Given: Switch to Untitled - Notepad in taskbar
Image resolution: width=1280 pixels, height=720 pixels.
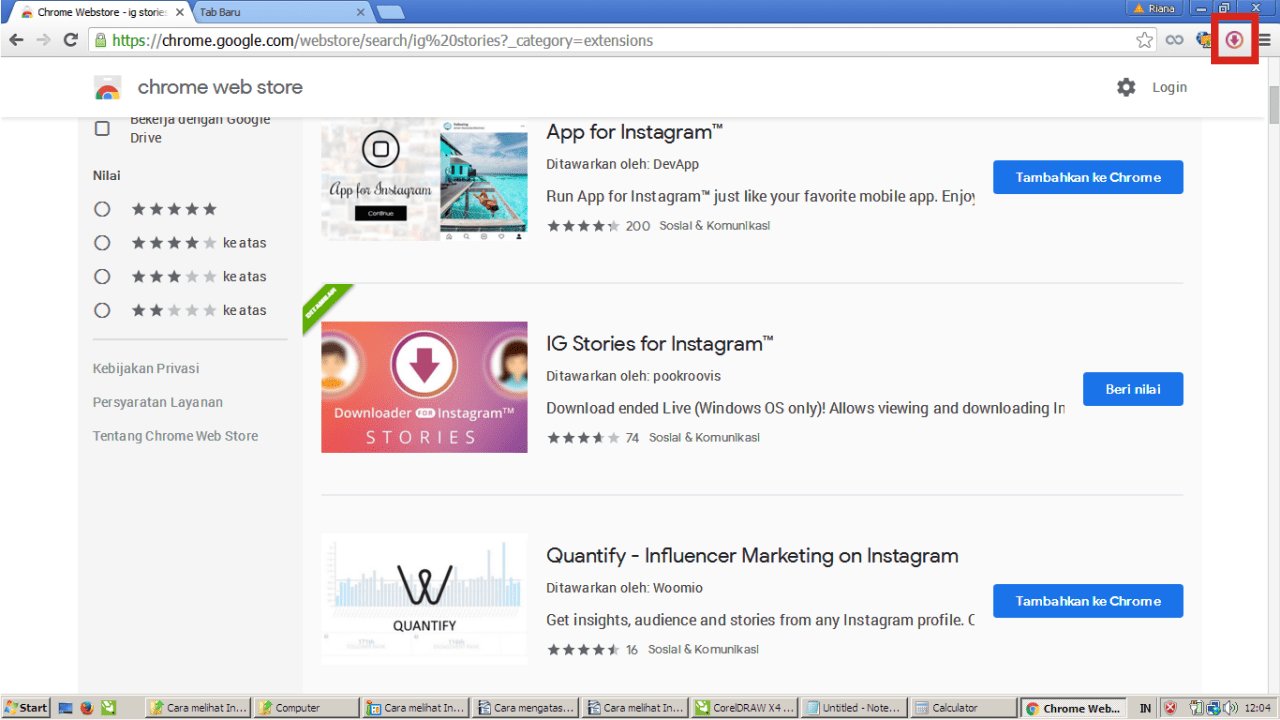Looking at the screenshot, I should pyautogui.click(x=855, y=708).
